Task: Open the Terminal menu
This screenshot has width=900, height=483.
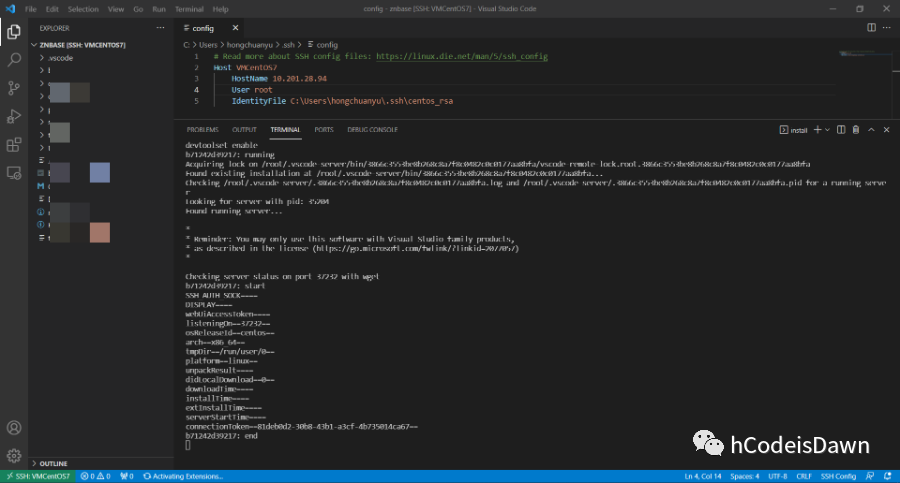Action: coord(189,9)
